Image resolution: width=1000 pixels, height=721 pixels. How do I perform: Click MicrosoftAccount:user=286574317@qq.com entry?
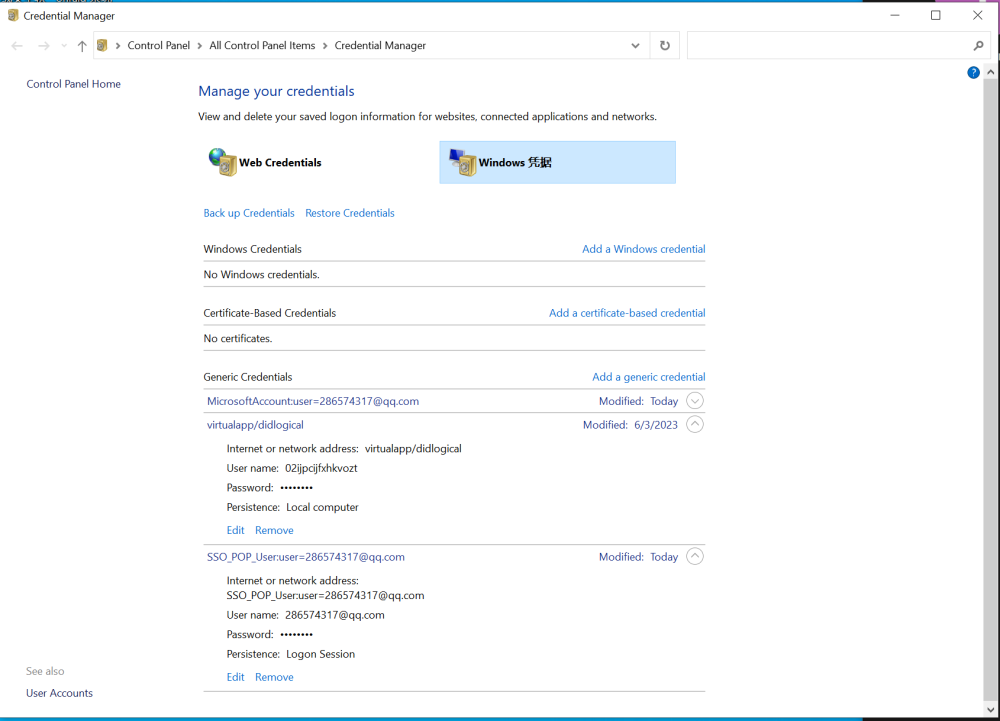tap(312, 401)
